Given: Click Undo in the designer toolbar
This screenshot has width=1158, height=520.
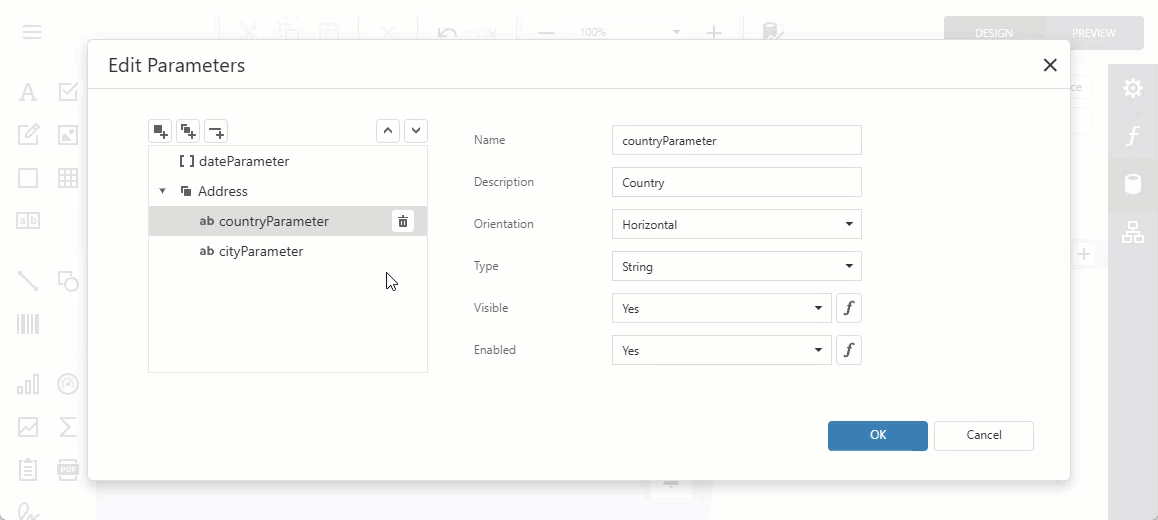Looking at the screenshot, I should pos(447,32).
